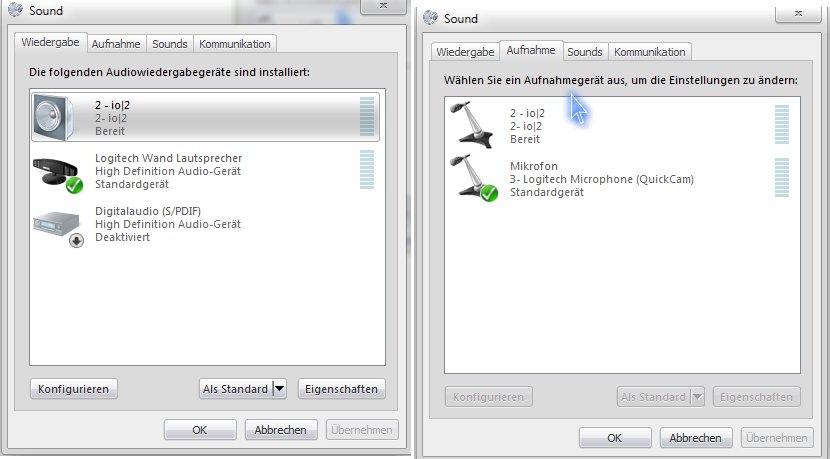
Task: Select the Logitech Microphone (QuickCam) icon
Action: (x=473, y=178)
